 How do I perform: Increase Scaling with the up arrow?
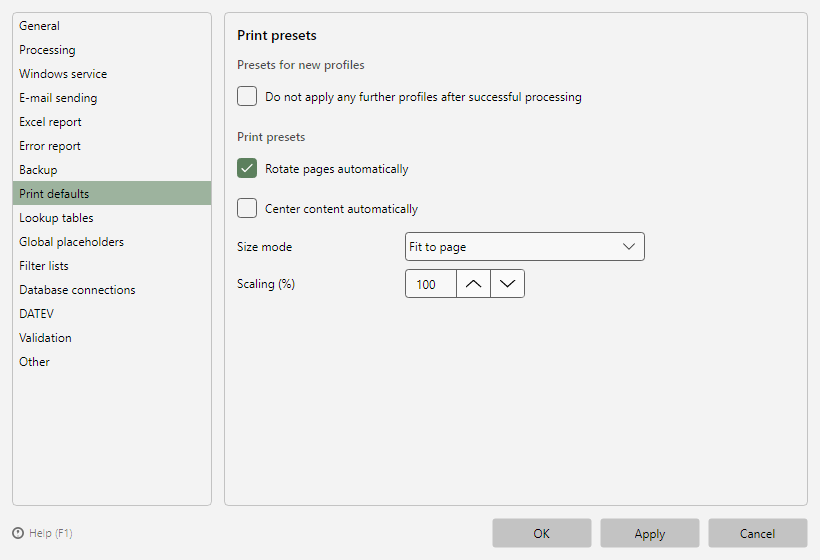473,283
